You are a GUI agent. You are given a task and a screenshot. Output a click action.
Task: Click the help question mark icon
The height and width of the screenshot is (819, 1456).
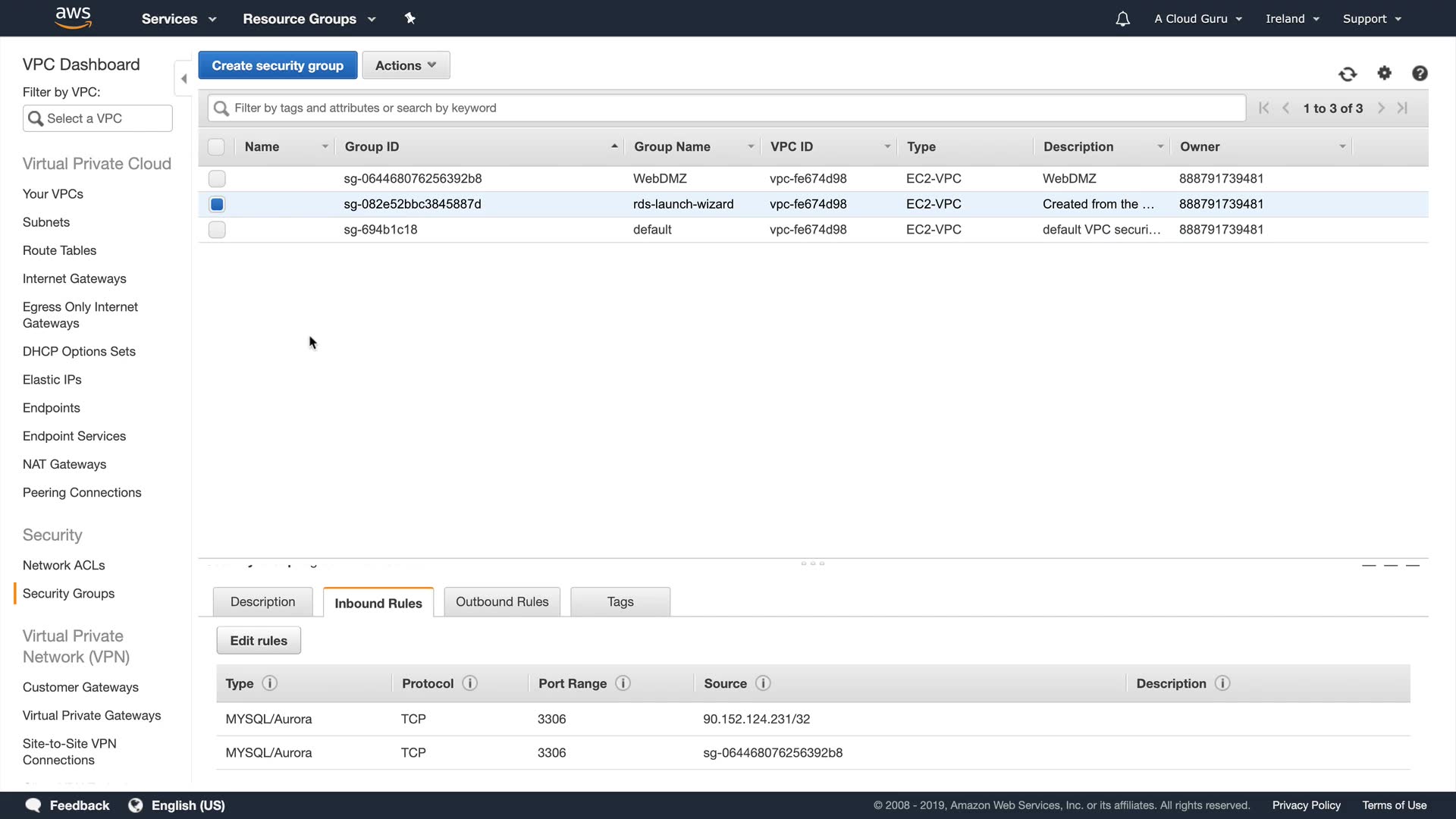pyautogui.click(x=1420, y=73)
